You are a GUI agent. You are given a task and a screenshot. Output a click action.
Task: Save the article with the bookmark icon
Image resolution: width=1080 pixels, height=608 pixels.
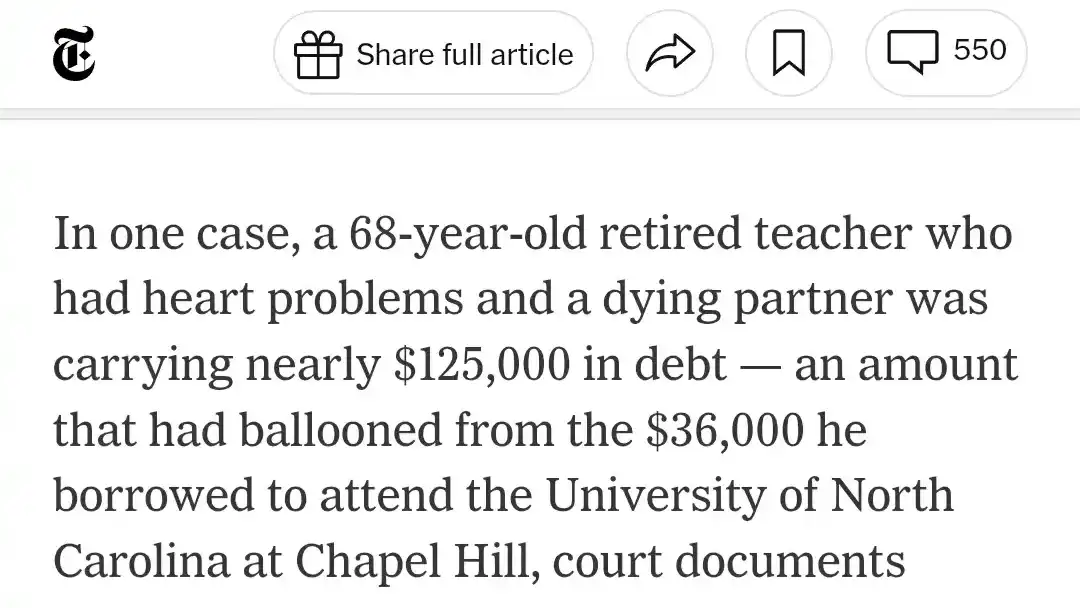pyautogui.click(x=789, y=54)
